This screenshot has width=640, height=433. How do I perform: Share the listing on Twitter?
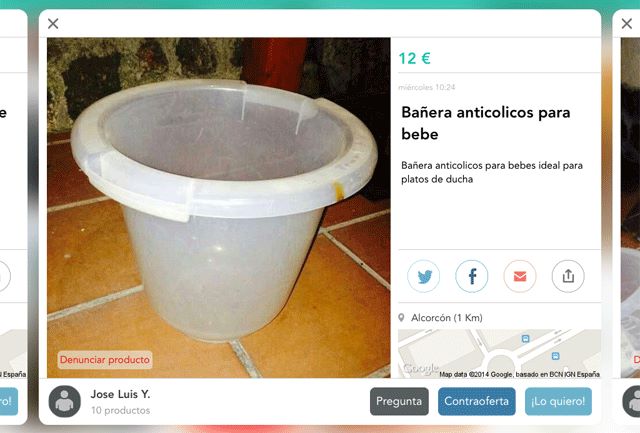423,276
